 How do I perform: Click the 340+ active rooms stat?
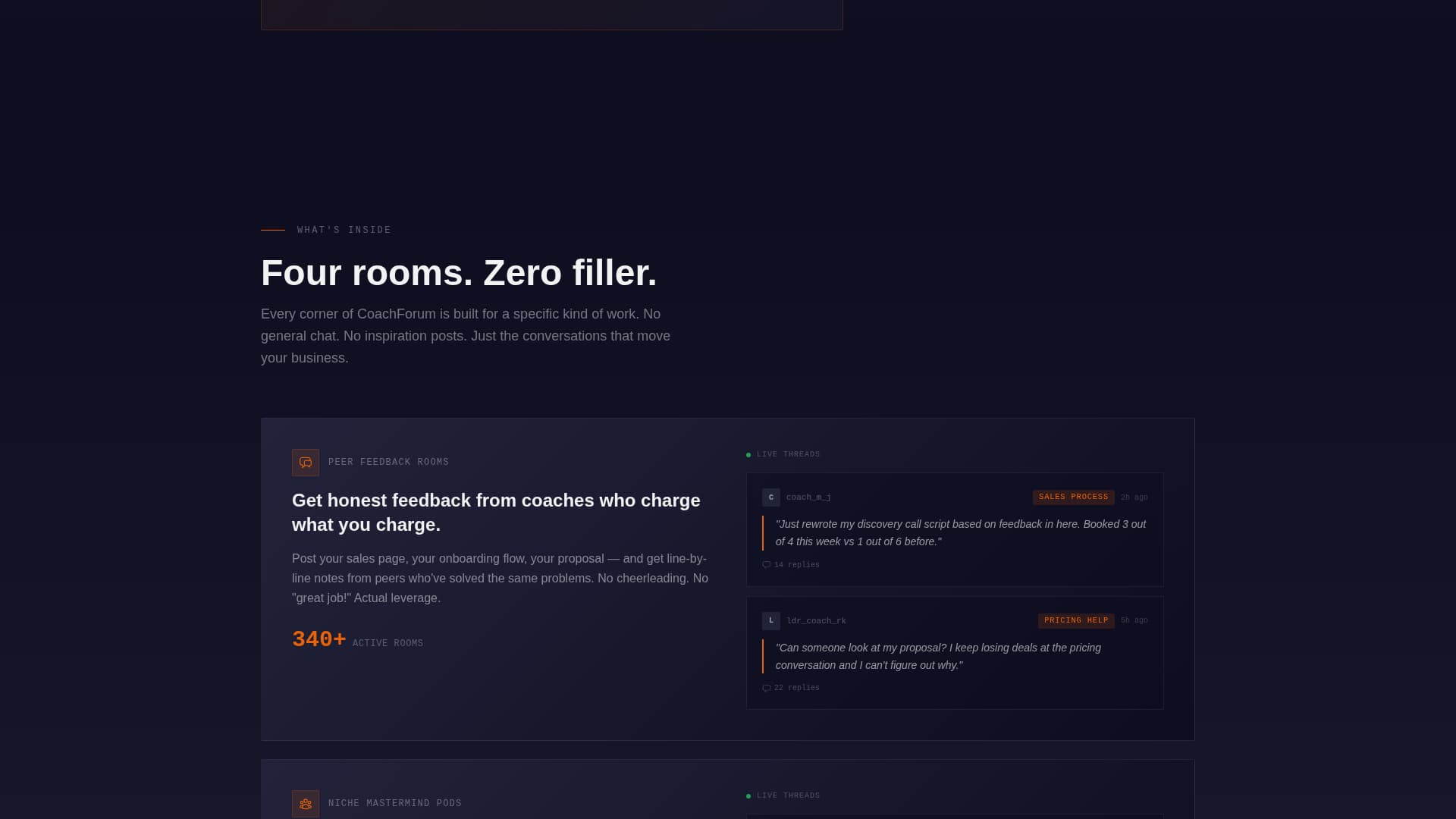tap(357, 640)
